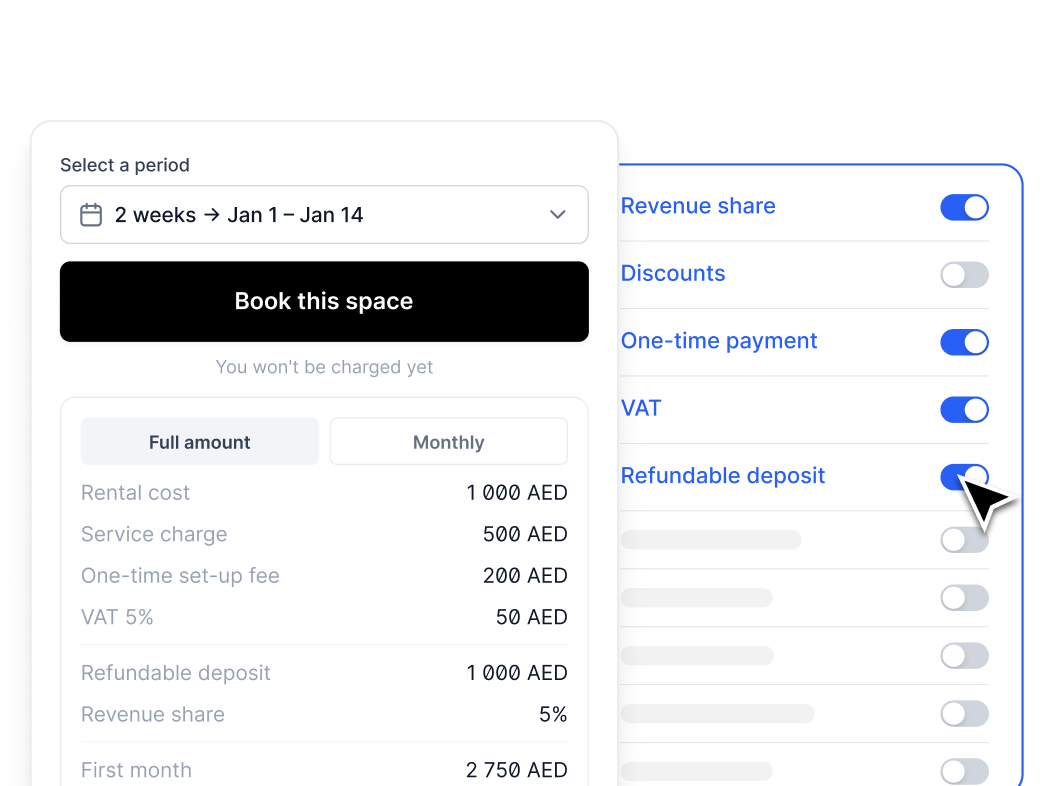Select the One-time payment label
This screenshot has width=1059, height=786.
(x=719, y=341)
